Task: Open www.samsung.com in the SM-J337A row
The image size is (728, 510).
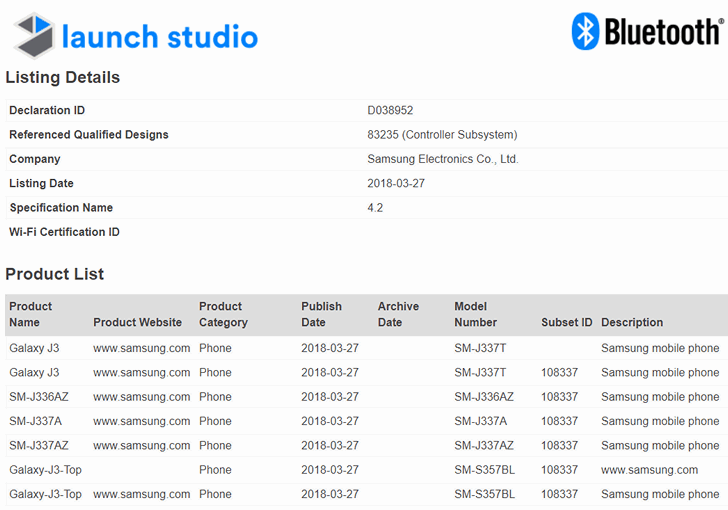Action: 142,421
